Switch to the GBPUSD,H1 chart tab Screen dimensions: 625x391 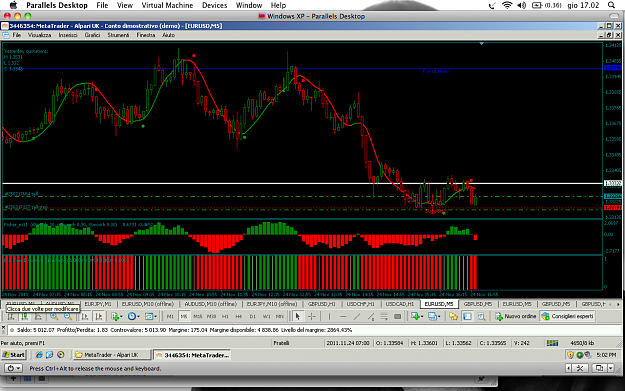click(322, 304)
